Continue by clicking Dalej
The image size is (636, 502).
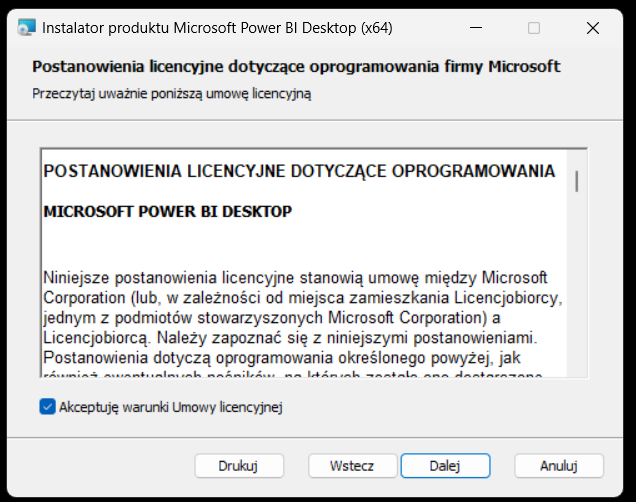click(x=445, y=465)
